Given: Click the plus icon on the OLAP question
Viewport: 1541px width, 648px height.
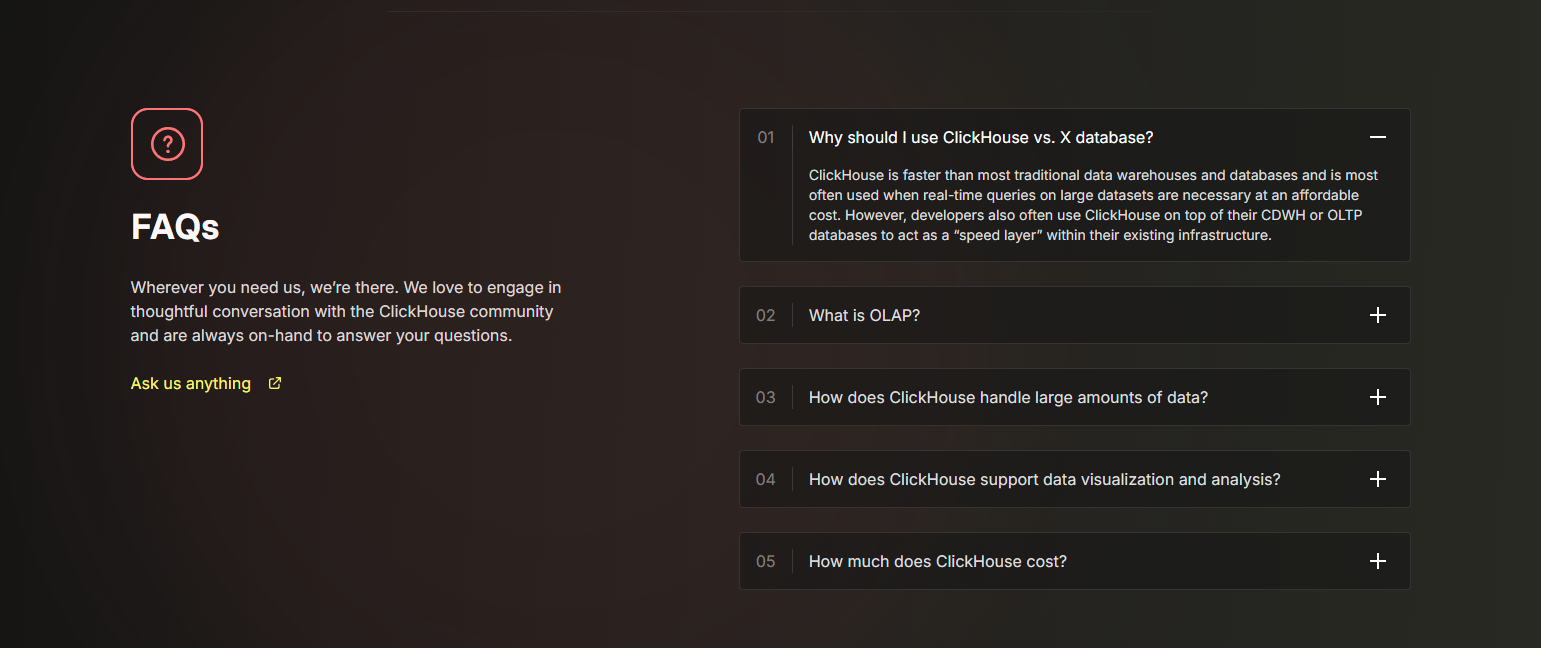Looking at the screenshot, I should coord(1377,314).
